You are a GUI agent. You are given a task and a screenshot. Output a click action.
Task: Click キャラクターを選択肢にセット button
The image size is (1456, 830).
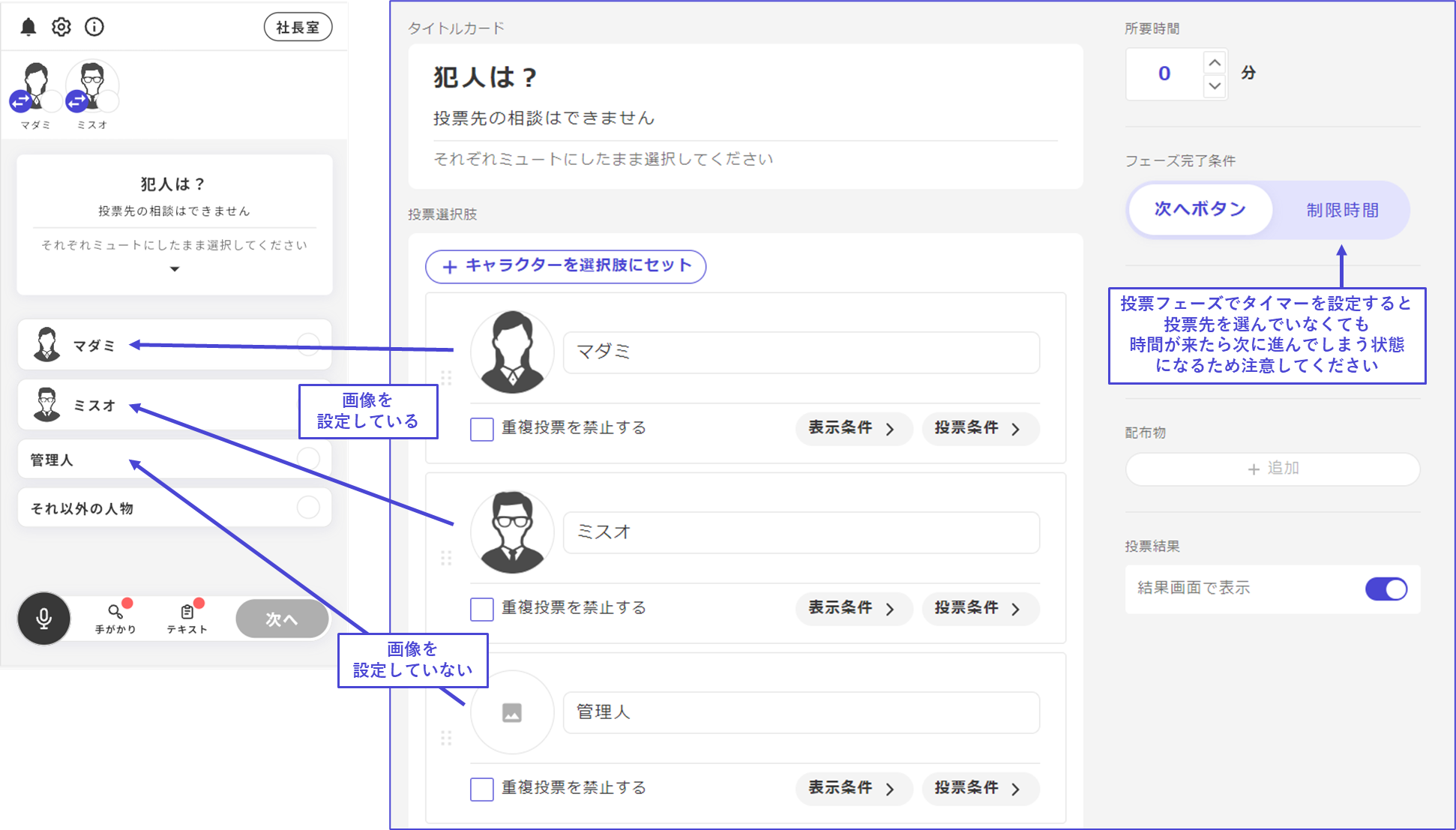565,266
